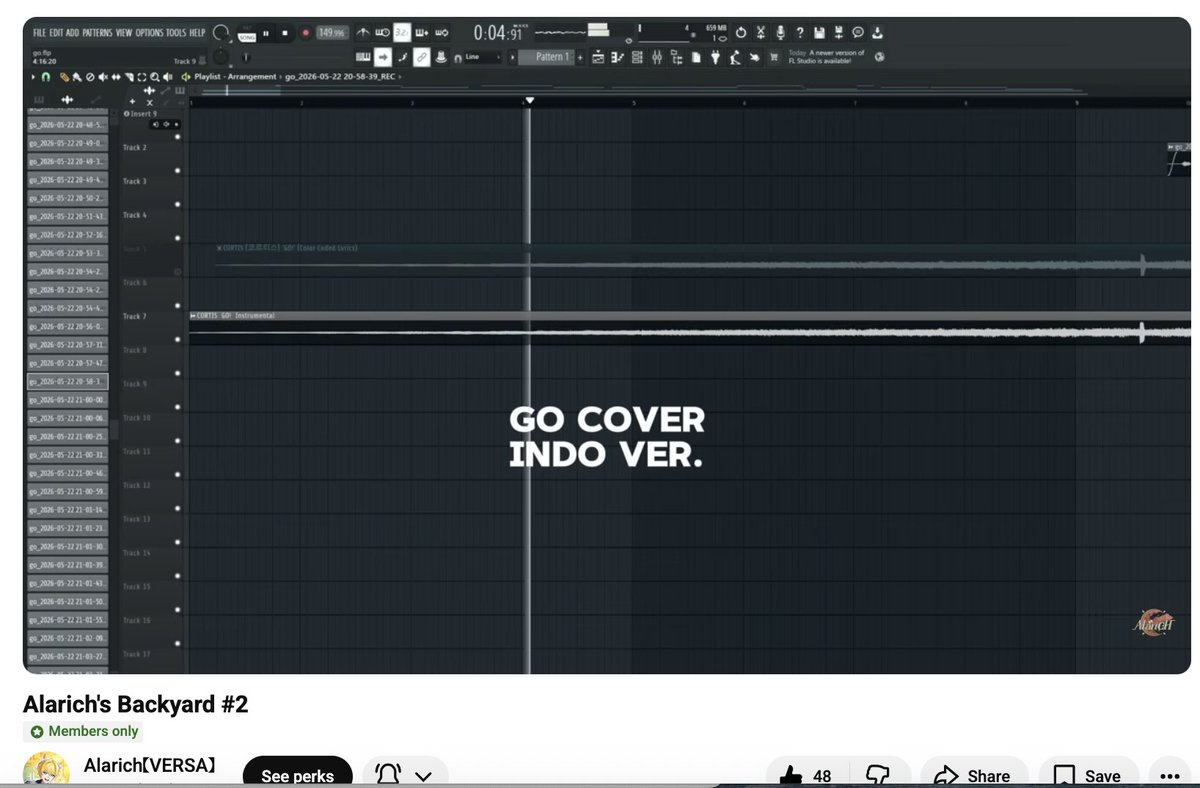Image resolution: width=1200 pixels, height=788 pixels.
Task: Toggle the countdown before recording (3.2.) button
Action: tap(401, 33)
